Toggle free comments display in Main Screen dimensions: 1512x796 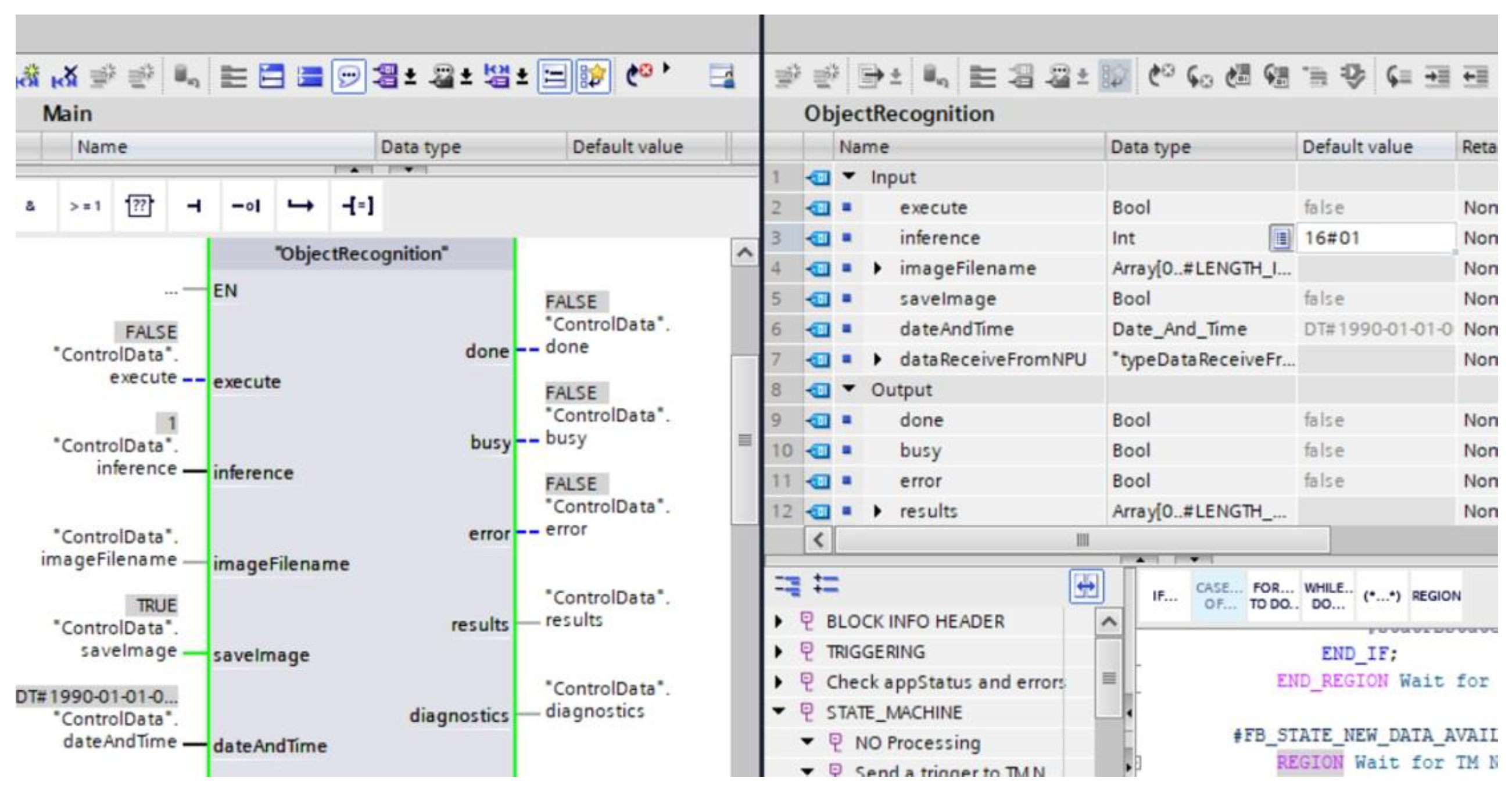coord(349,76)
